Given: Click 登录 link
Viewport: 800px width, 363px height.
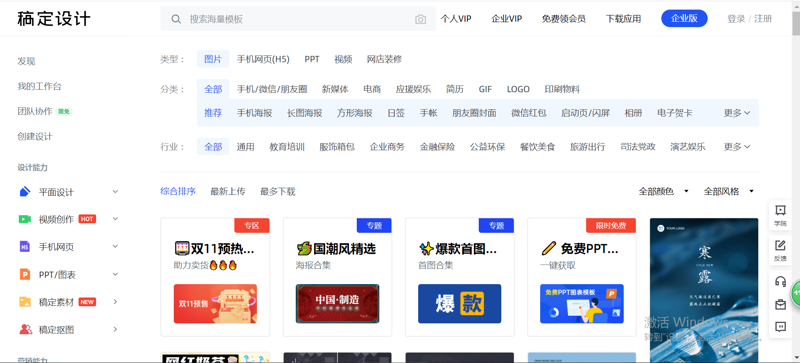Looking at the screenshot, I should 736,19.
